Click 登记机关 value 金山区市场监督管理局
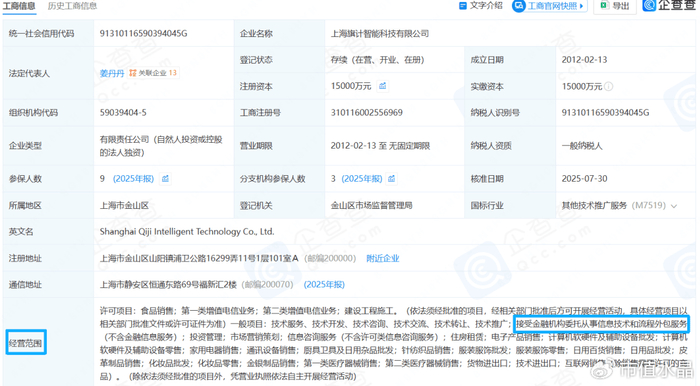 pyautogui.click(x=371, y=206)
